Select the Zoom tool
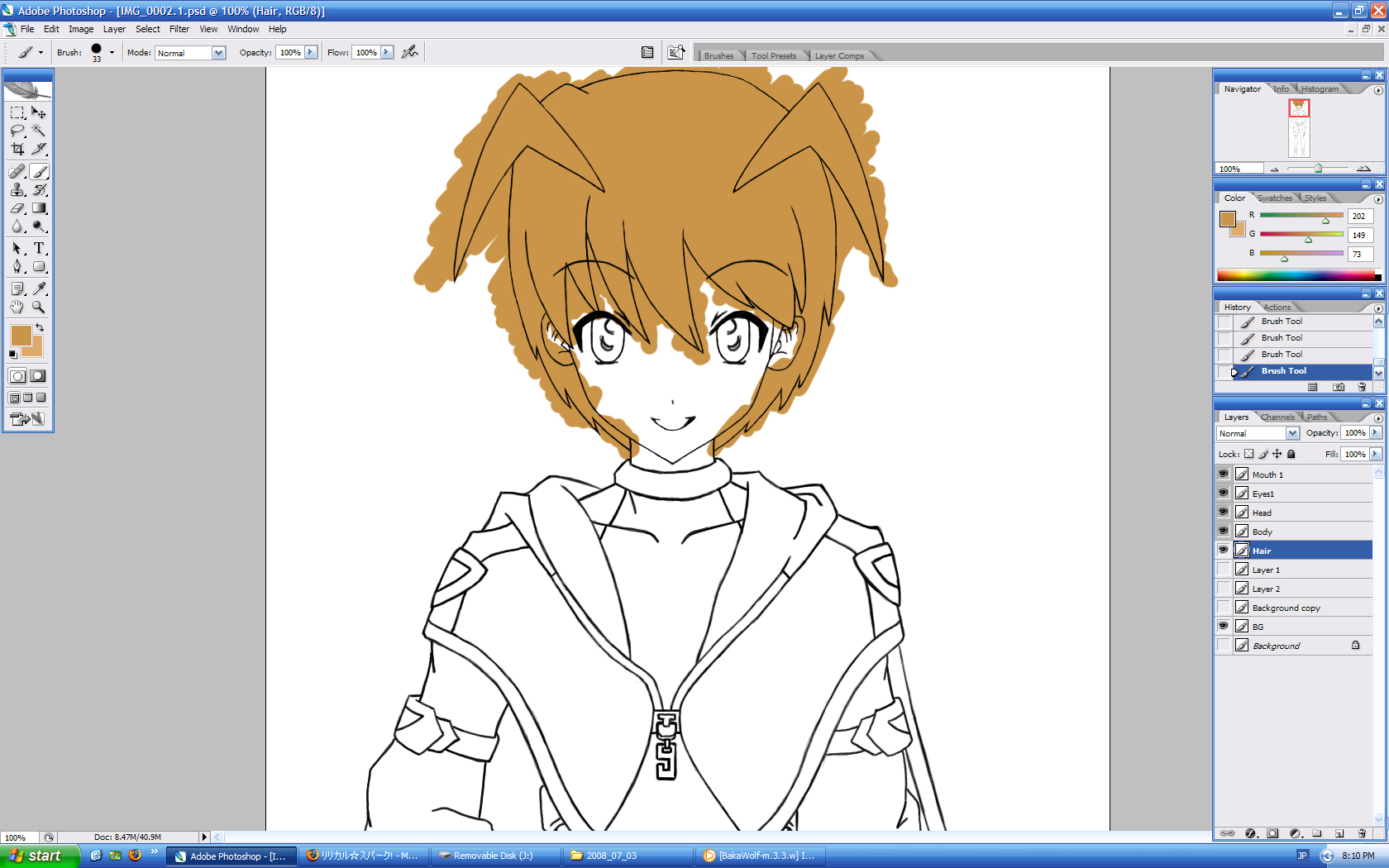This screenshot has height=868, width=1389. pyautogui.click(x=38, y=307)
